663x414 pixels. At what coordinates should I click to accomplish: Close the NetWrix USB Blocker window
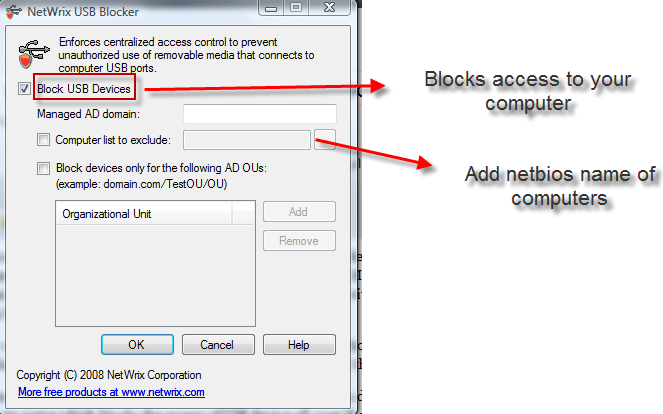click(329, 8)
